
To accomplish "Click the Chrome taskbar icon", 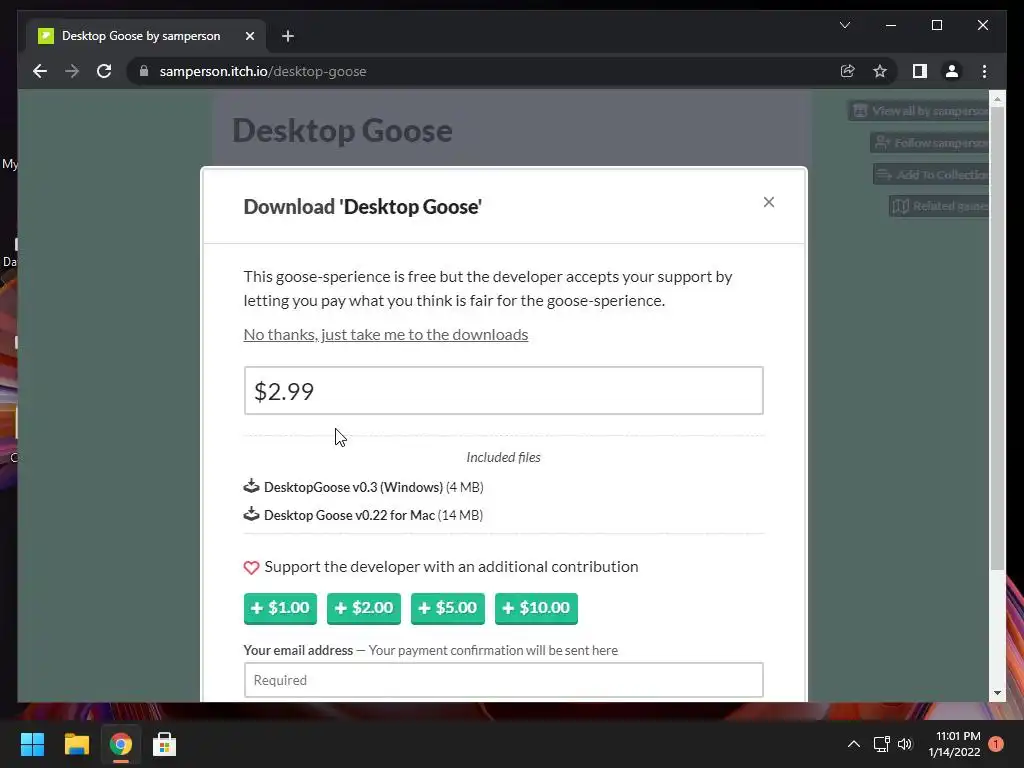I will pos(120,744).
